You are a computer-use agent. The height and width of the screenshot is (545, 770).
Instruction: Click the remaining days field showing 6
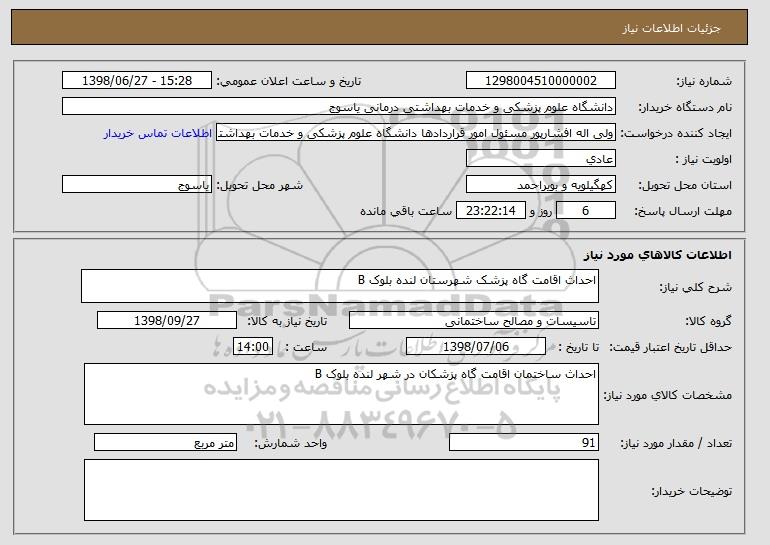point(585,211)
